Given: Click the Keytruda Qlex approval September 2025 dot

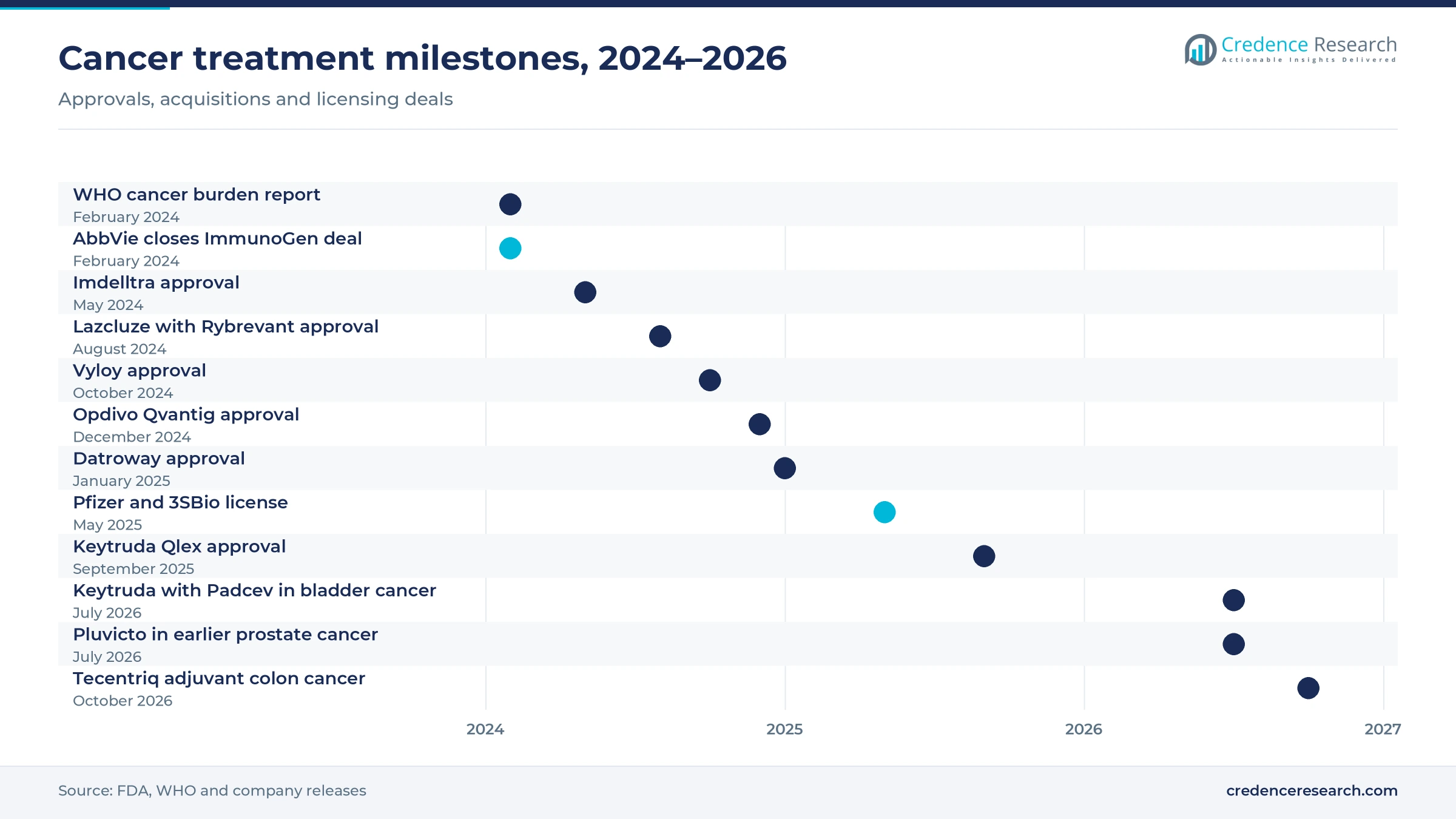Looking at the screenshot, I should (x=984, y=556).
